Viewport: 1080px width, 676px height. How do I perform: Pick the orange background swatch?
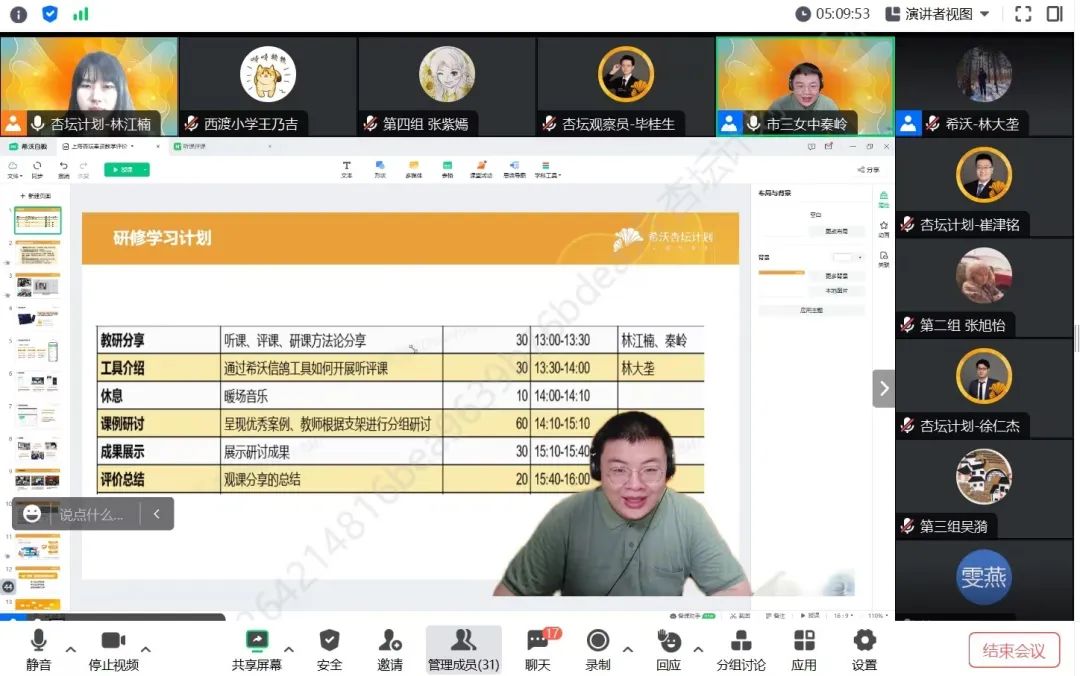[781, 273]
